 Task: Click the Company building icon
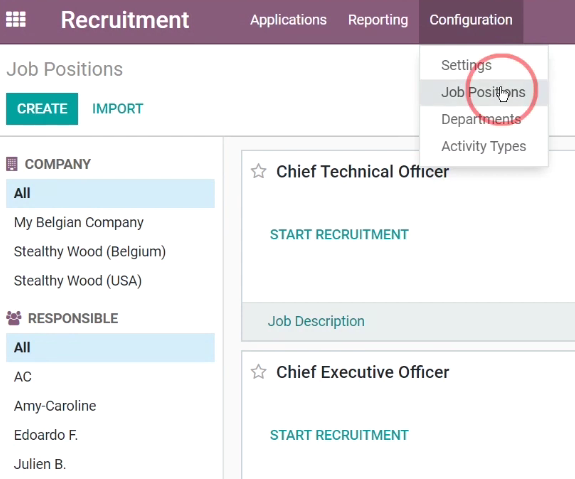12,164
